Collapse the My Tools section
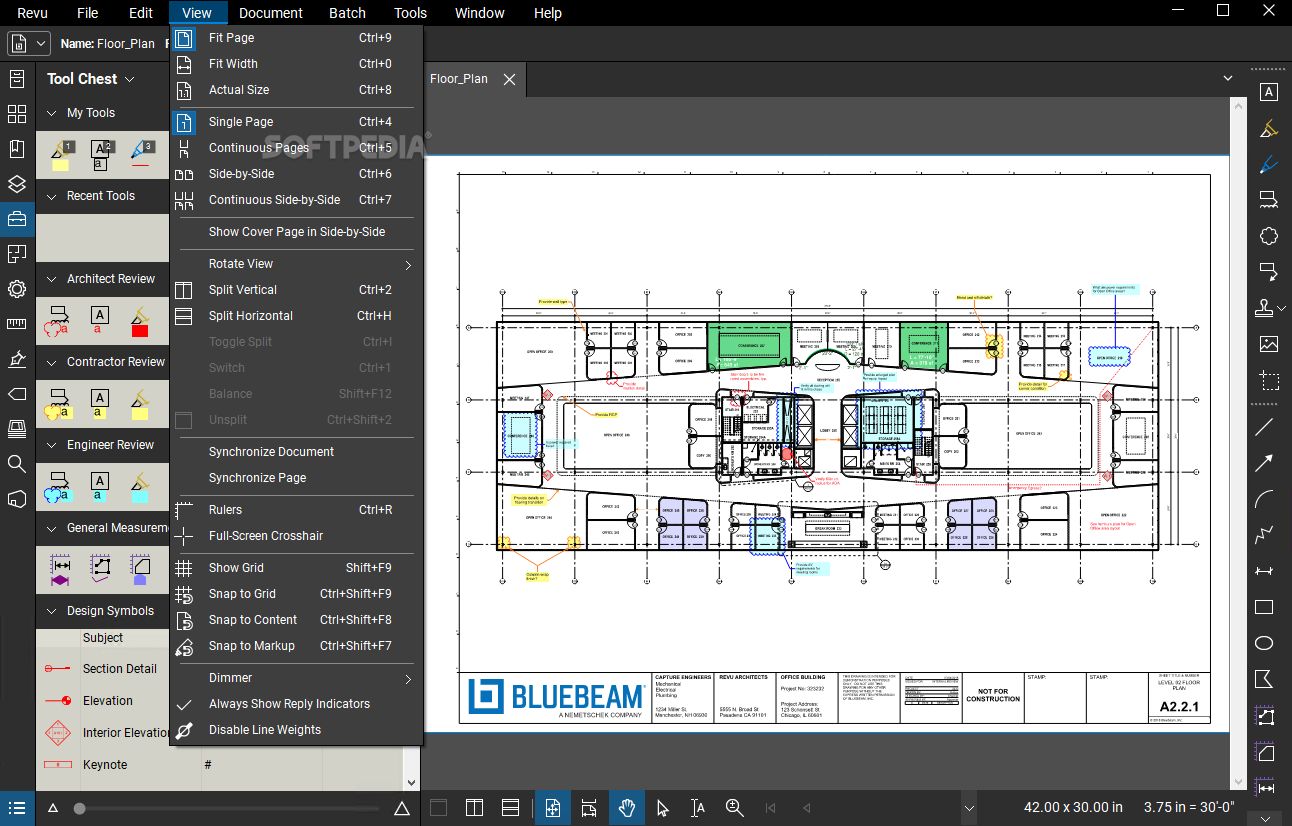The image size is (1292, 826). (52, 113)
